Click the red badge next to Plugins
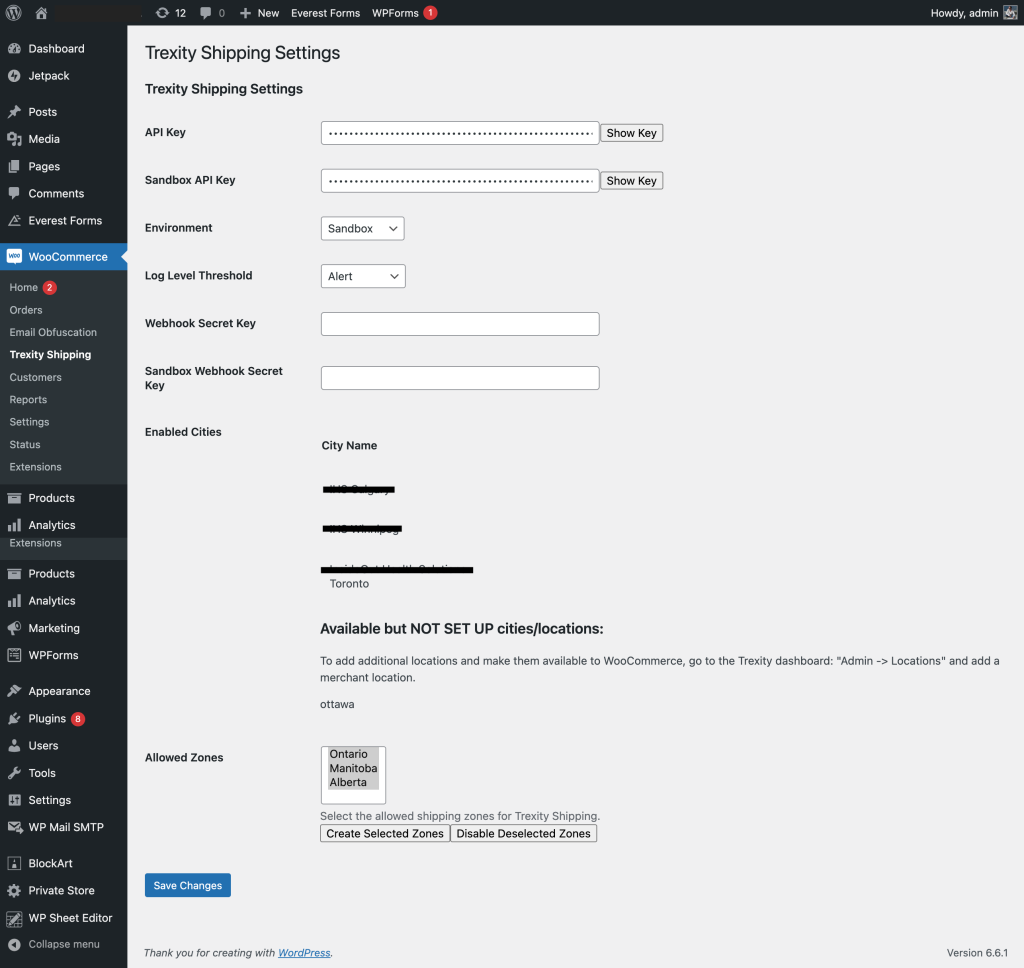Image resolution: width=1024 pixels, height=968 pixels. [x=78, y=719]
